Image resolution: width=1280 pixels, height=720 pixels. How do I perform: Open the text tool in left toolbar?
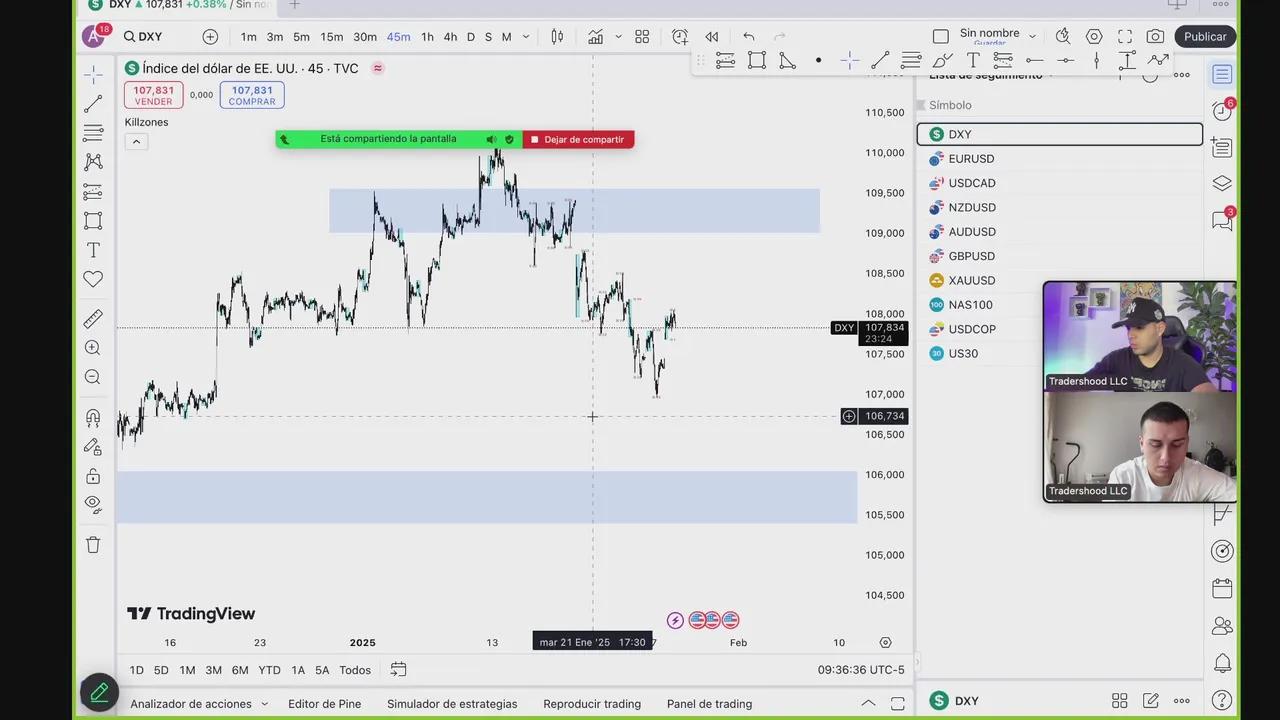[93, 250]
